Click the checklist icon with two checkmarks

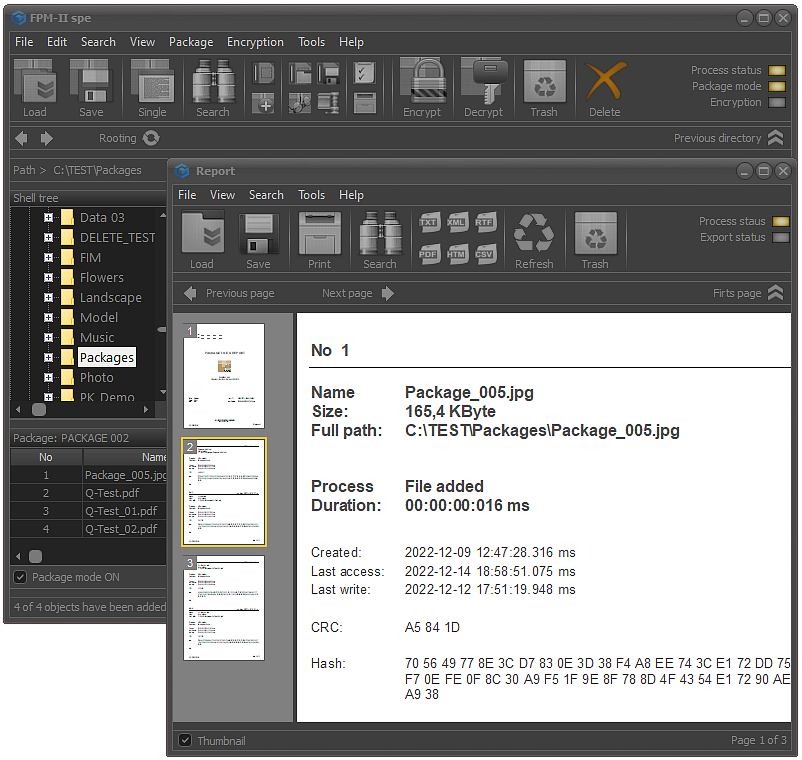(364, 73)
